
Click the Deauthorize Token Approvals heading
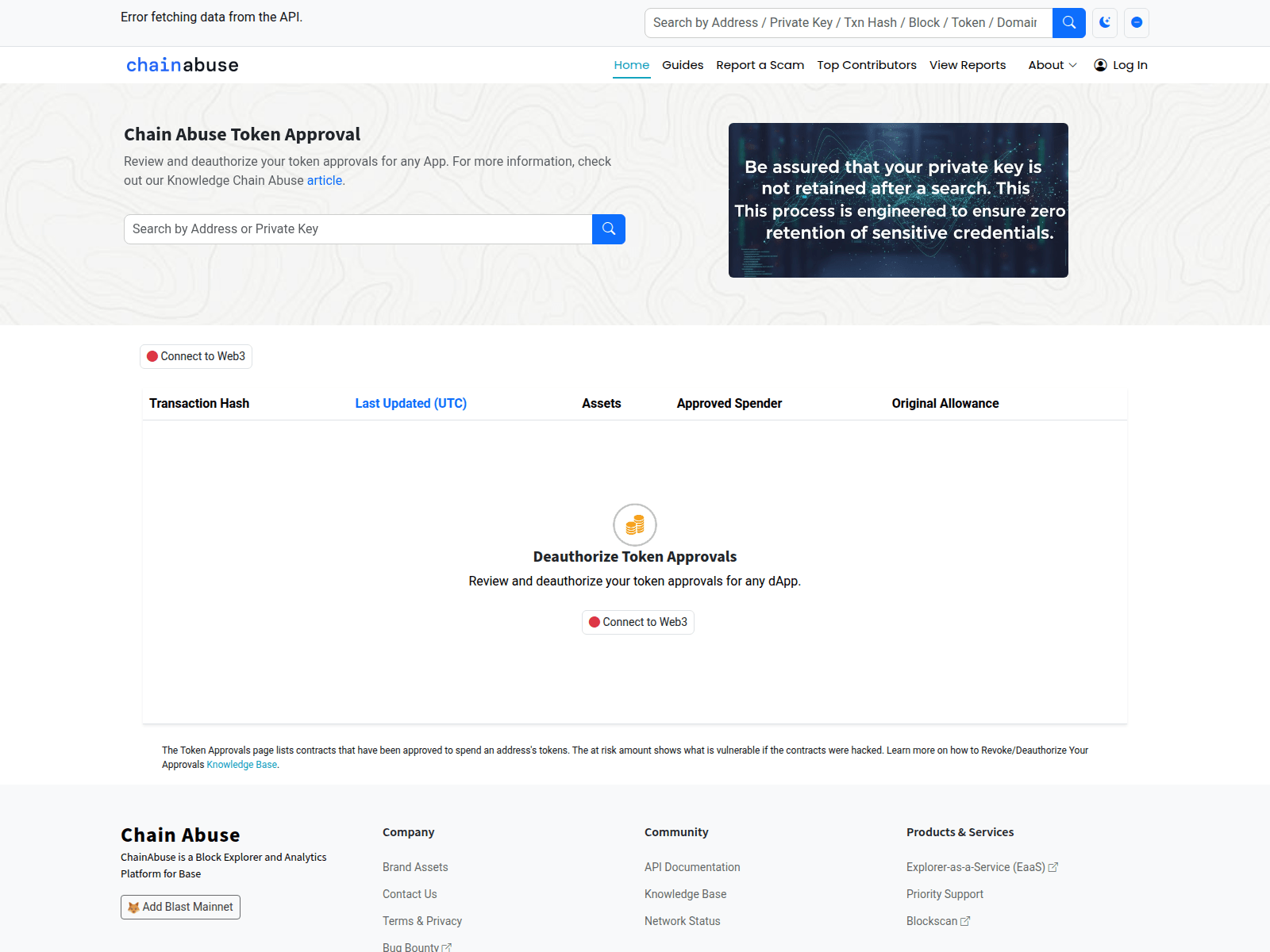635,556
